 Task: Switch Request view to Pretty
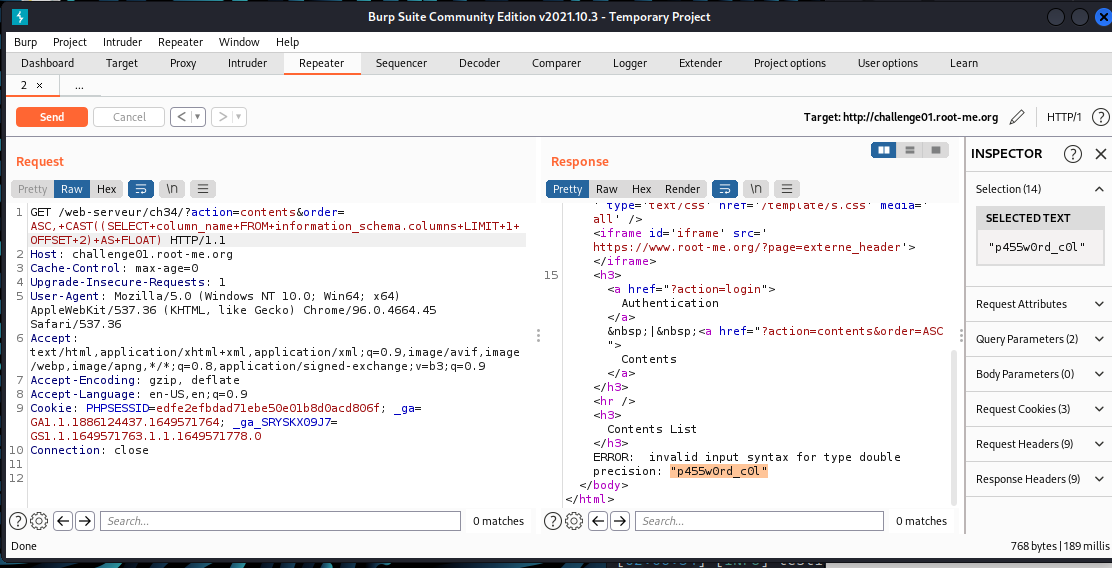(33, 189)
